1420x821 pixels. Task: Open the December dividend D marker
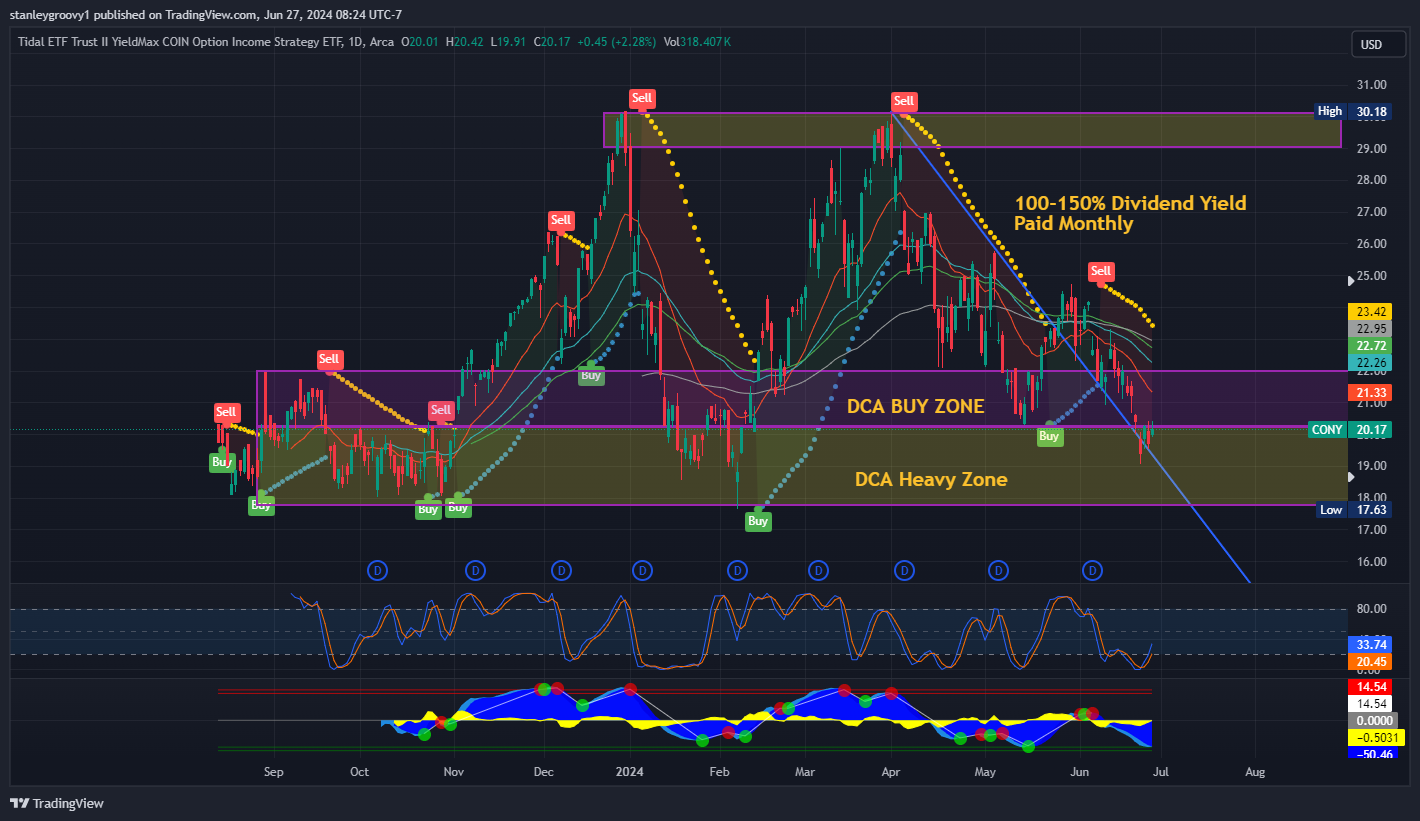coord(561,570)
